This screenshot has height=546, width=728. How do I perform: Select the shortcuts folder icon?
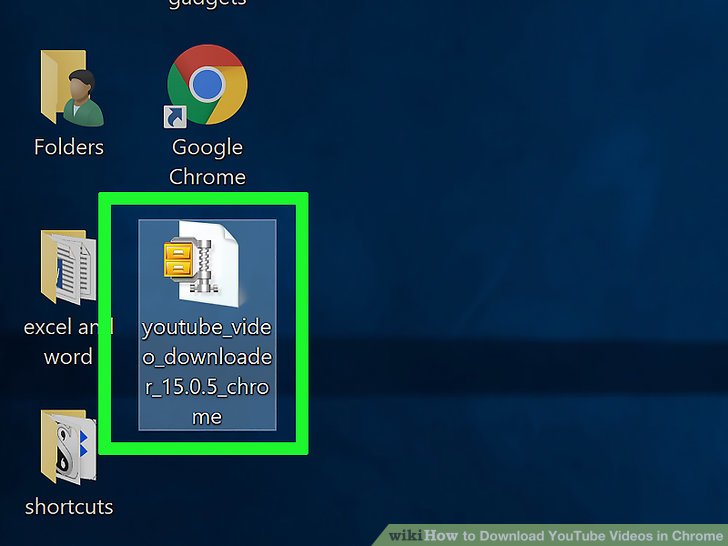pos(69,447)
